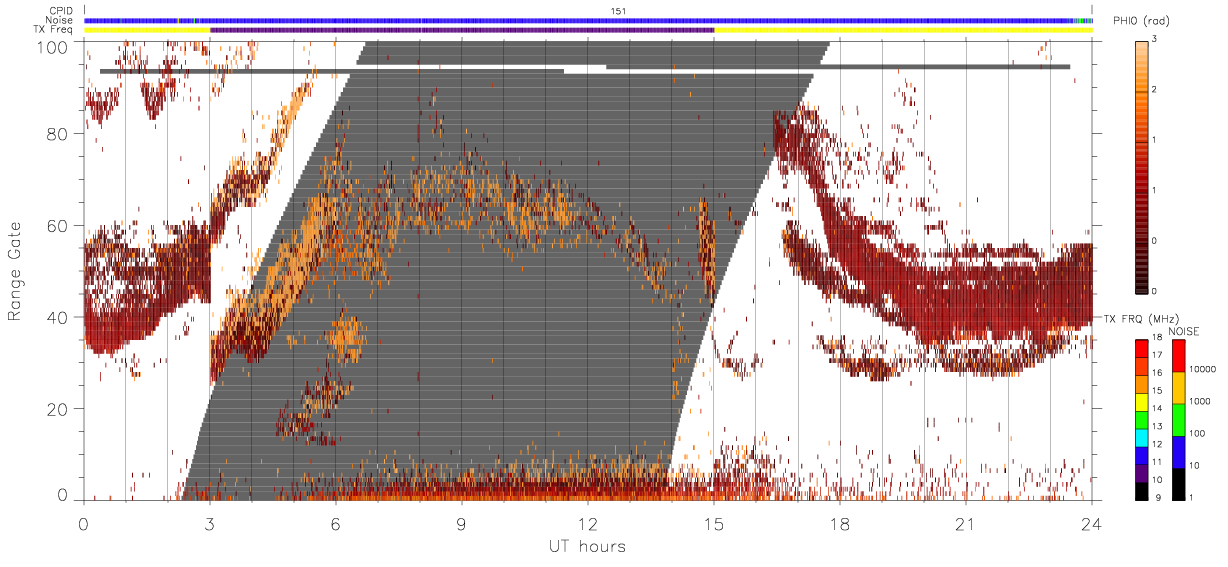1228x567 pixels.
Task: Click the yellow swatch in TX FRQ legend
Action: (x=1142, y=402)
